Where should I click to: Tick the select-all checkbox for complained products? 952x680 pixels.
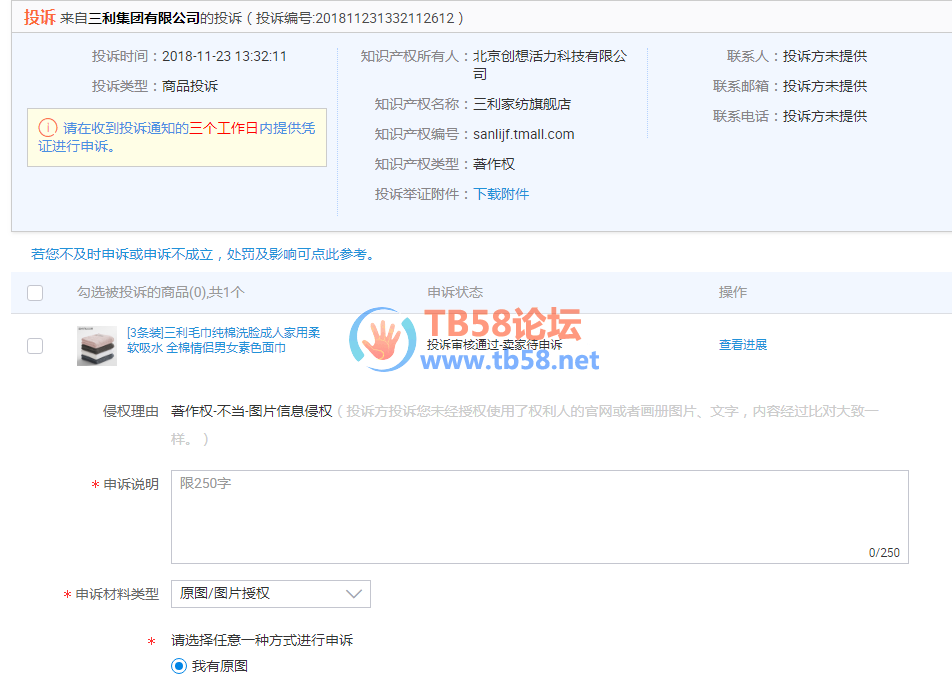(x=35, y=293)
